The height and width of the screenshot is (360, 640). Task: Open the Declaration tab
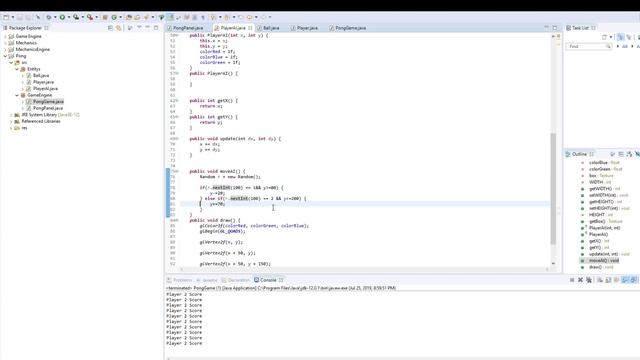tap(236, 280)
